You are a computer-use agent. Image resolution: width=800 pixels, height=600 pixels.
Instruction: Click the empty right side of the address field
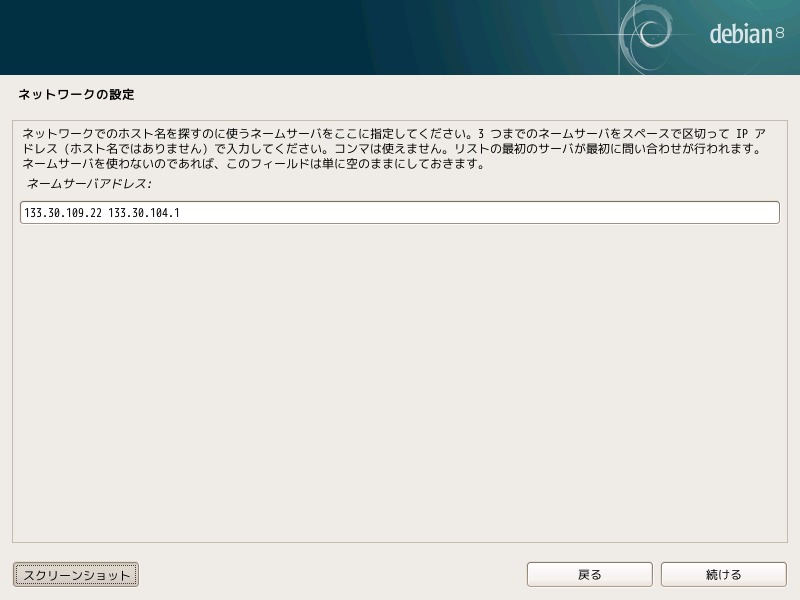pyautogui.click(x=480, y=212)
